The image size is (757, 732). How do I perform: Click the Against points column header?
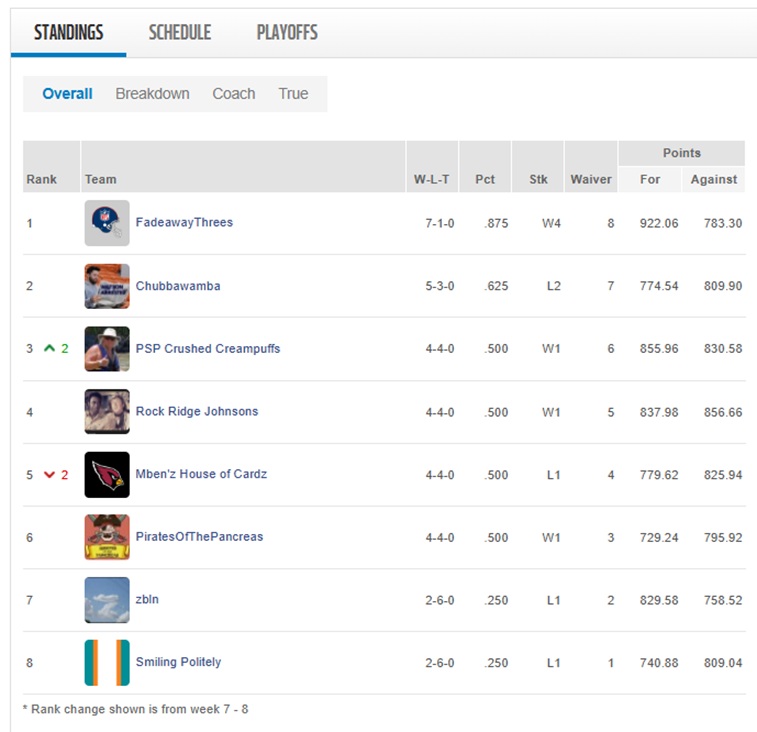click(714, 179)
